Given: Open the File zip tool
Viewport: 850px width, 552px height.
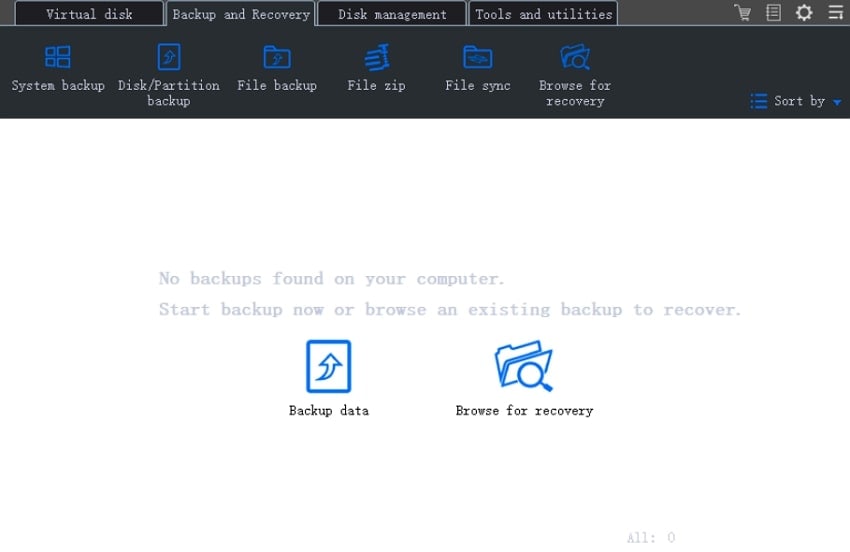Looking at the screenshot, I should click(376, 69).
